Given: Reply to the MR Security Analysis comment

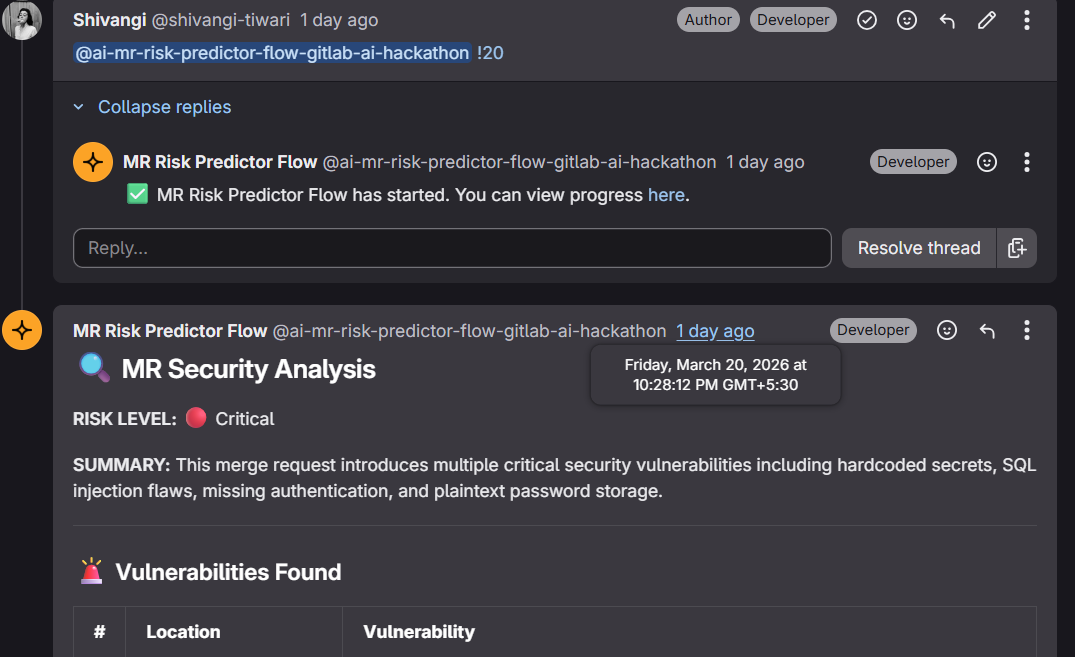Looking at the screenshot, I should [x=987, y=330].
